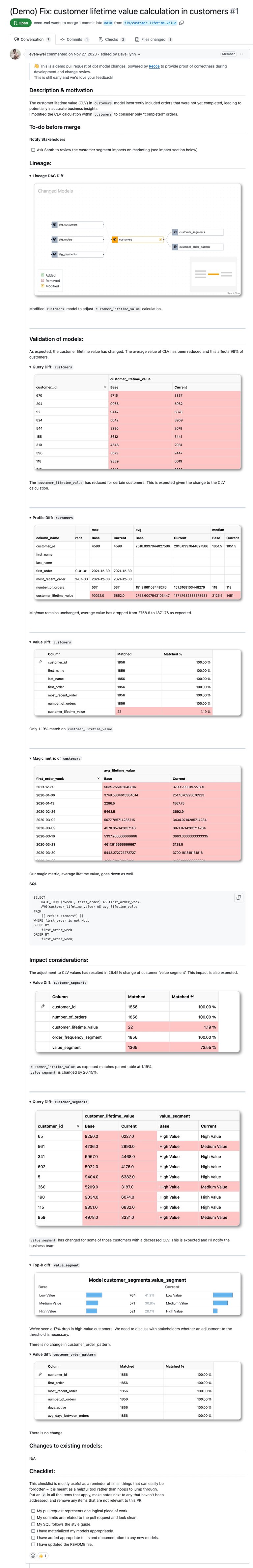Screen dimensions: 253x1568
Task: Open the customers profile diff table image
Action: tap(137, 563)
